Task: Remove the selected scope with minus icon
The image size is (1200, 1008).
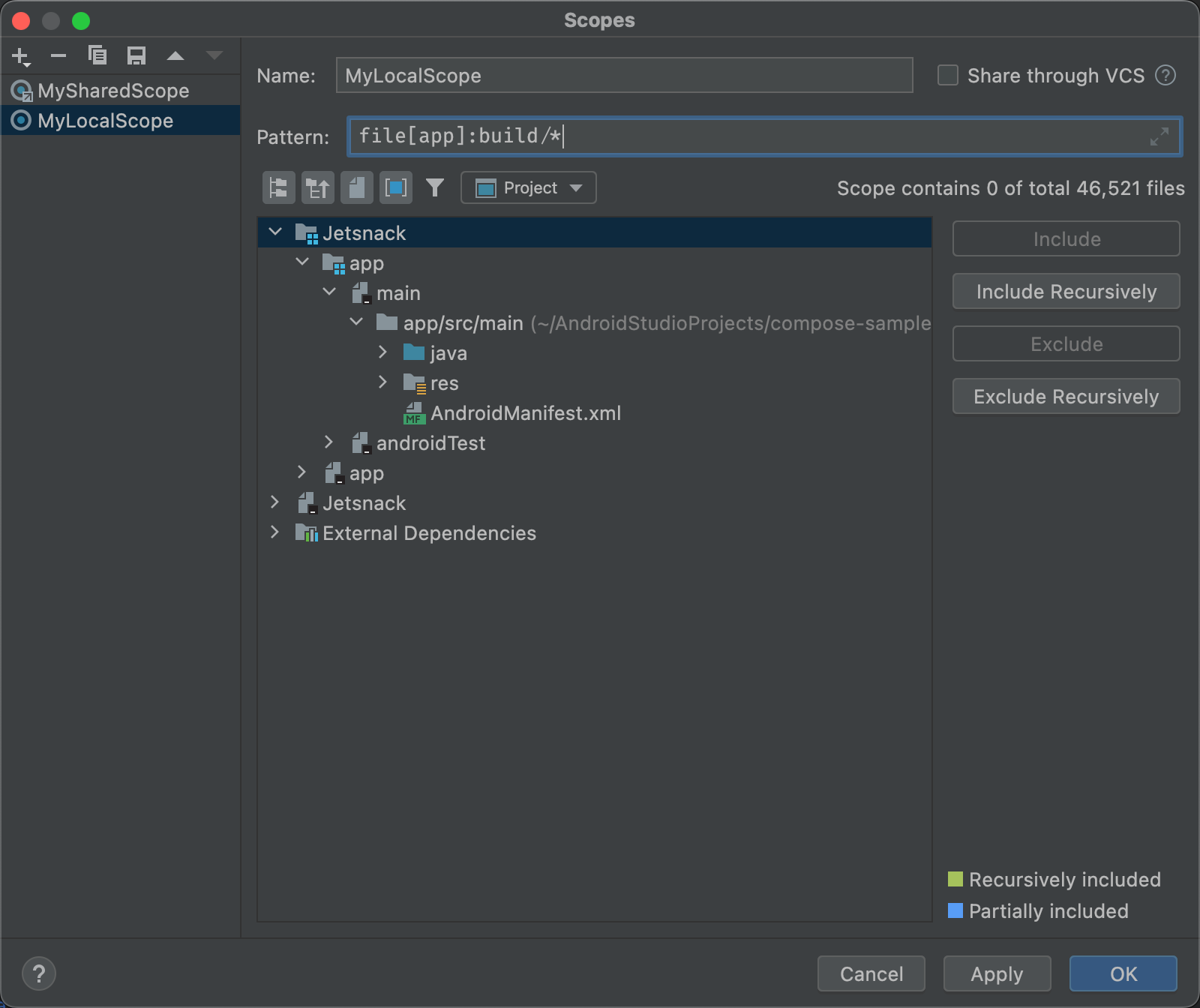Action: [x=58, y=56]
